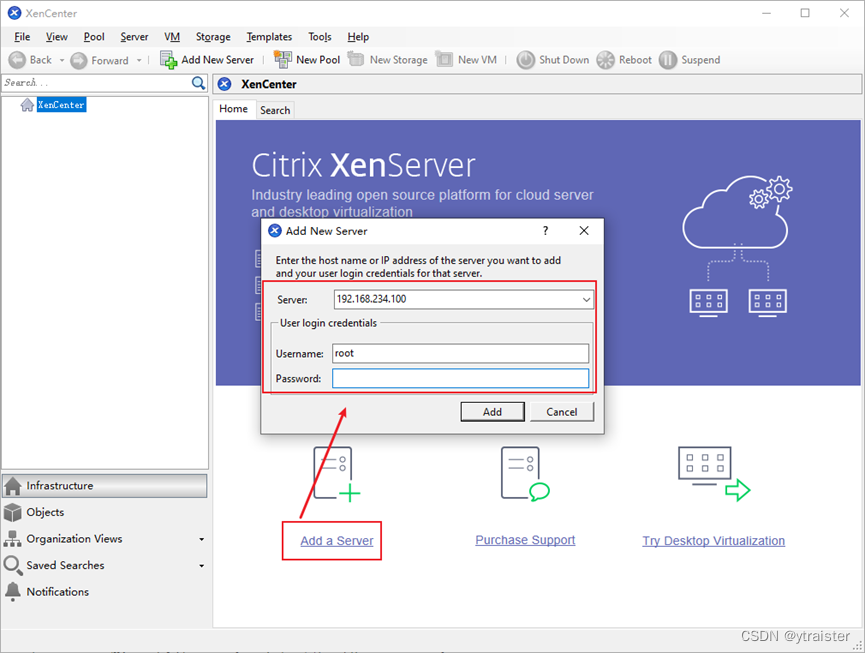
Task: Click the Reboot toolbar icon
Action: 605,60
